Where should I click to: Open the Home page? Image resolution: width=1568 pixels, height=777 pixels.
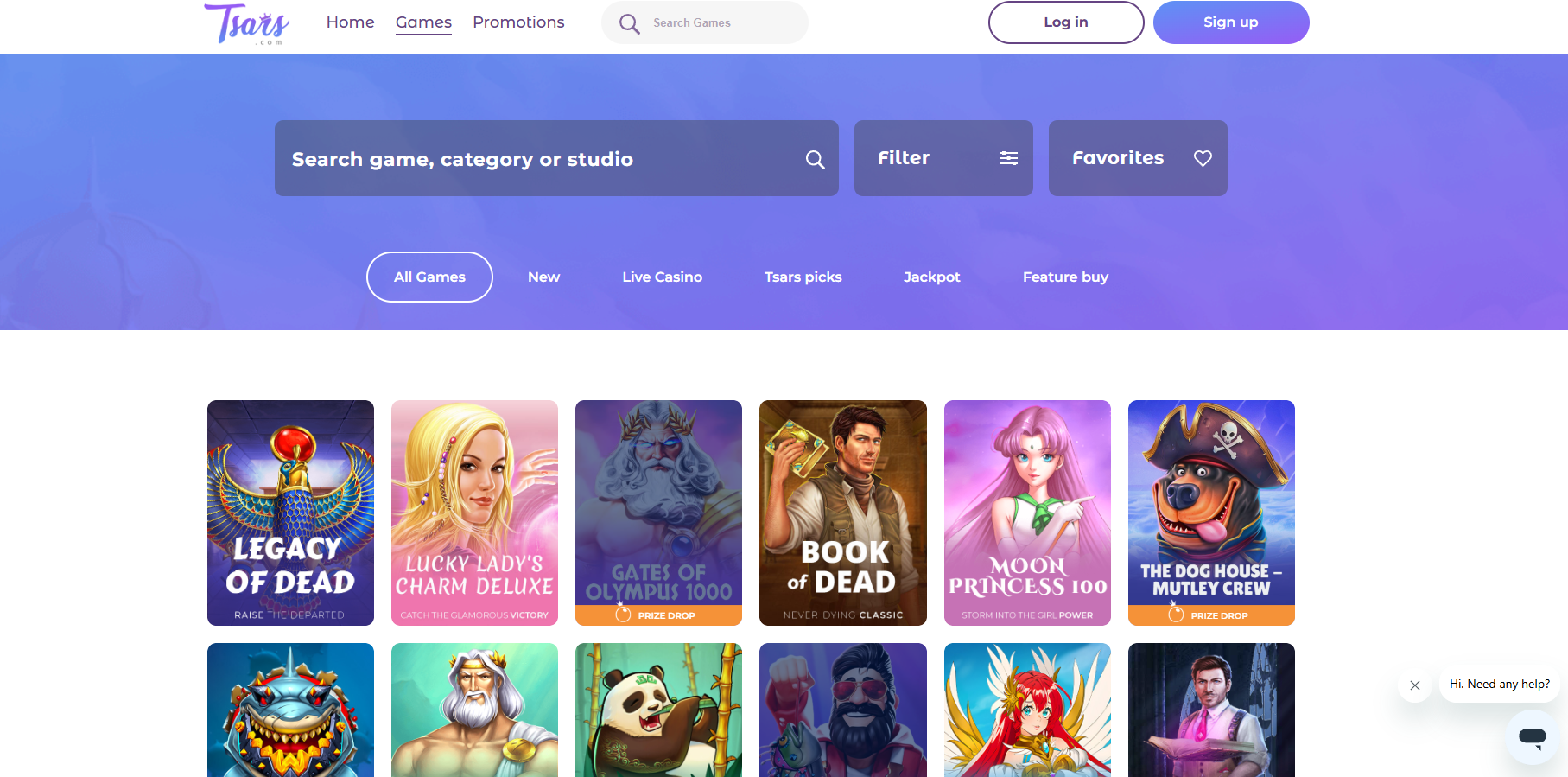tap(350, 22)
